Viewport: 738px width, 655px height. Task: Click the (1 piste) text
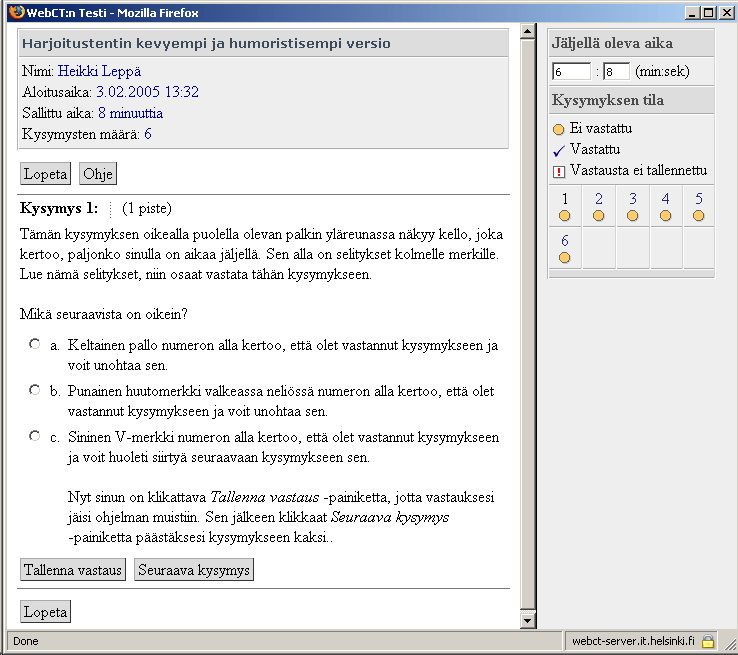tap(147, 208)
